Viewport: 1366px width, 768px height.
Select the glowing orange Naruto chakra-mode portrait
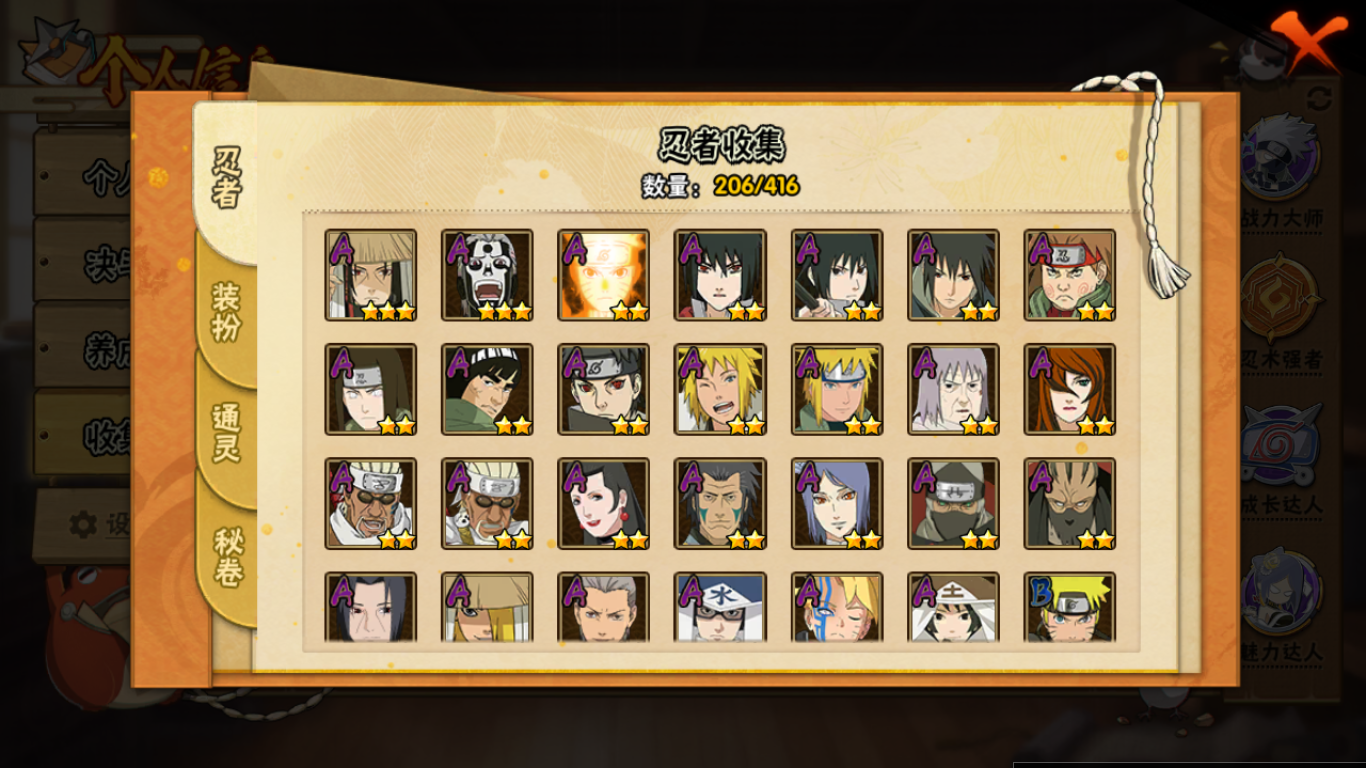[603, 275]
